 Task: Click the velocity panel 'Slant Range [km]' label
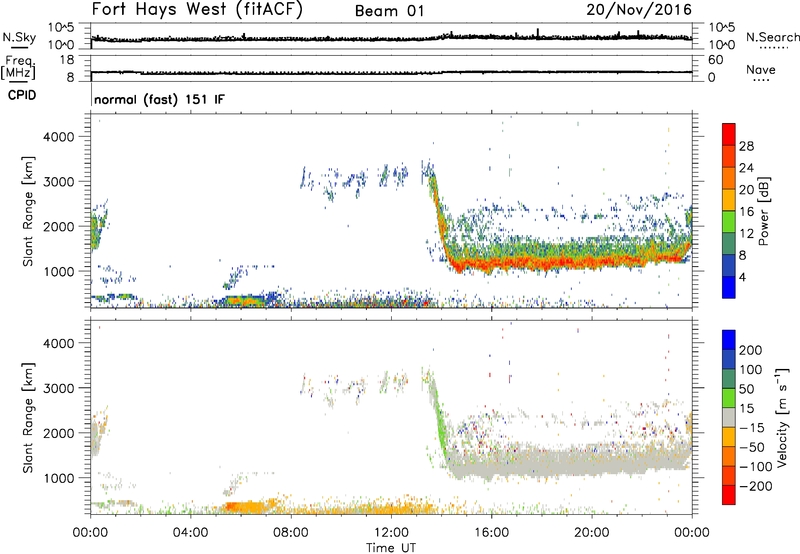(28, 417)
